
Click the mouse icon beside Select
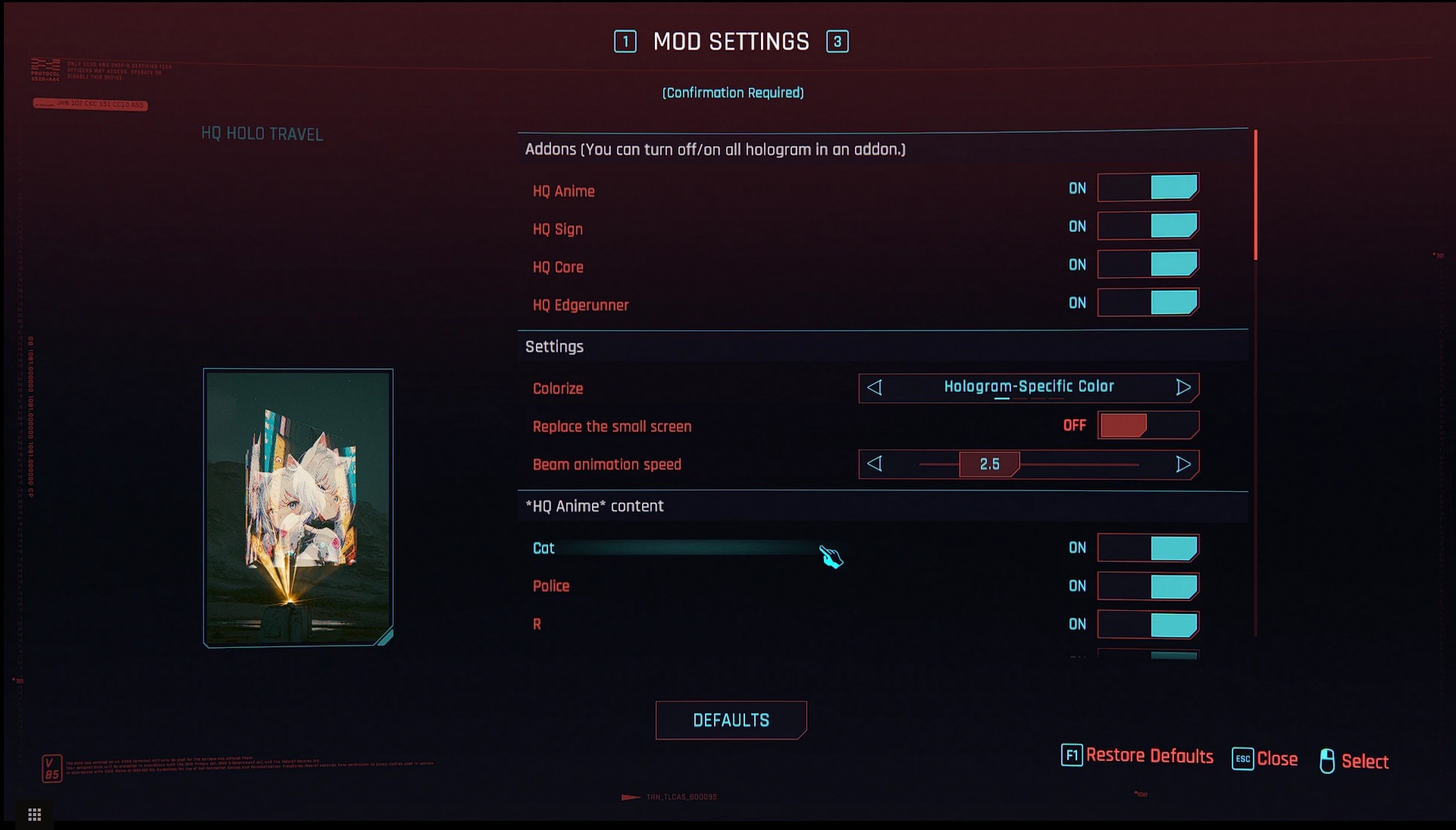coord(1327,761)
